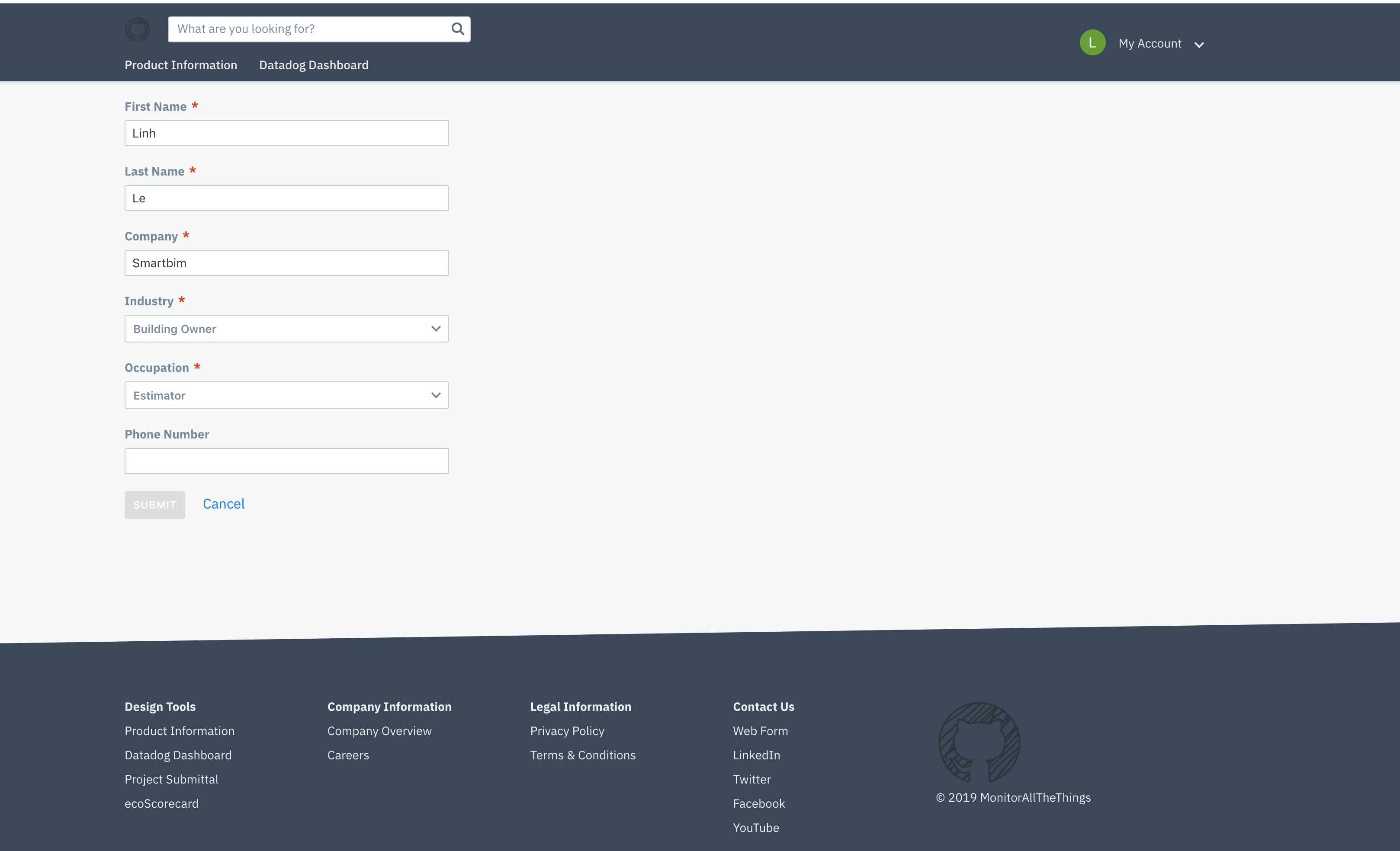The width and height of the screenshot is (1400, 851).
Task: Open Careers link
Action: [x=348, y=755]
